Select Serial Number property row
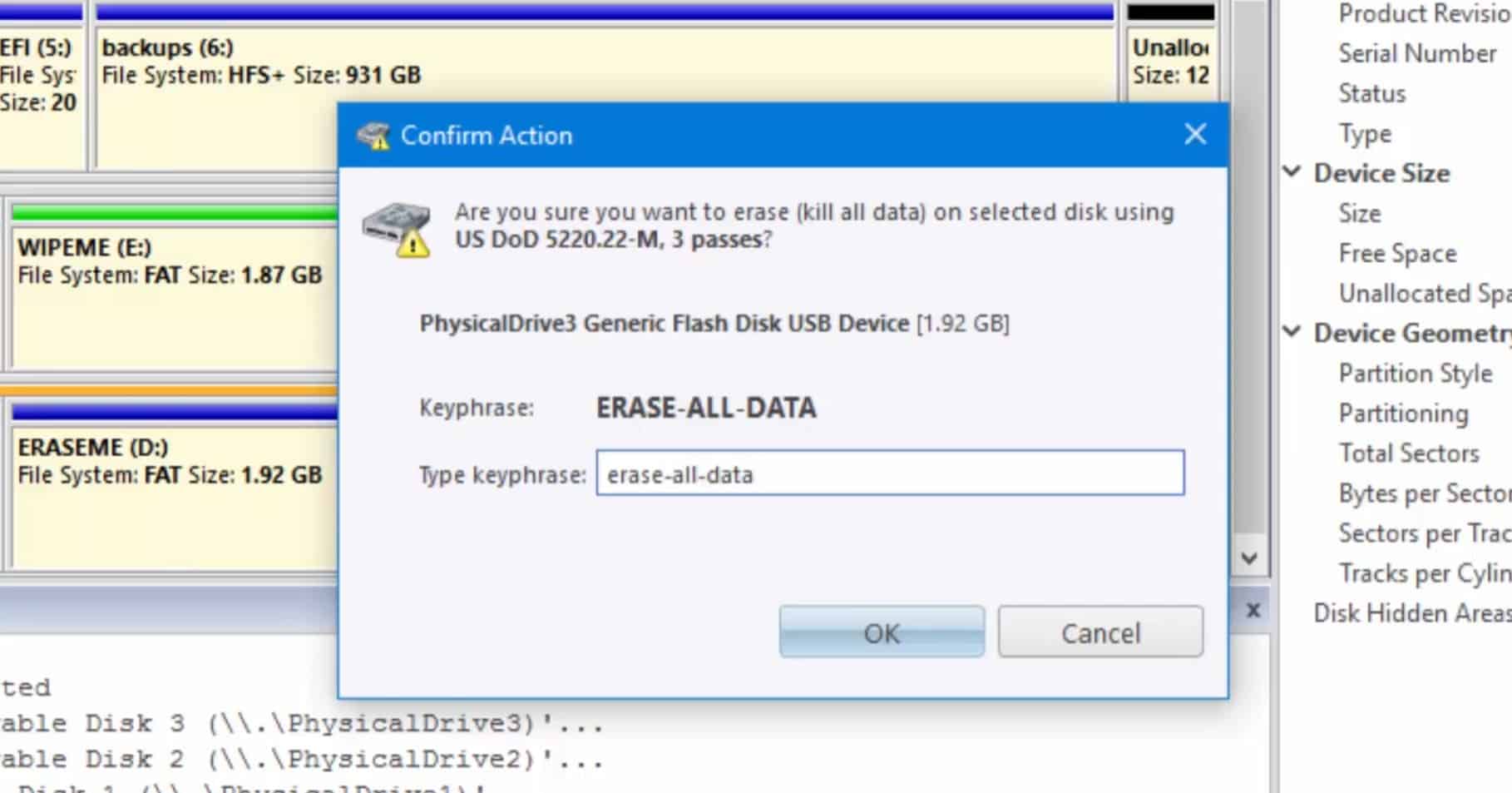 click(x=1417, y=54)
